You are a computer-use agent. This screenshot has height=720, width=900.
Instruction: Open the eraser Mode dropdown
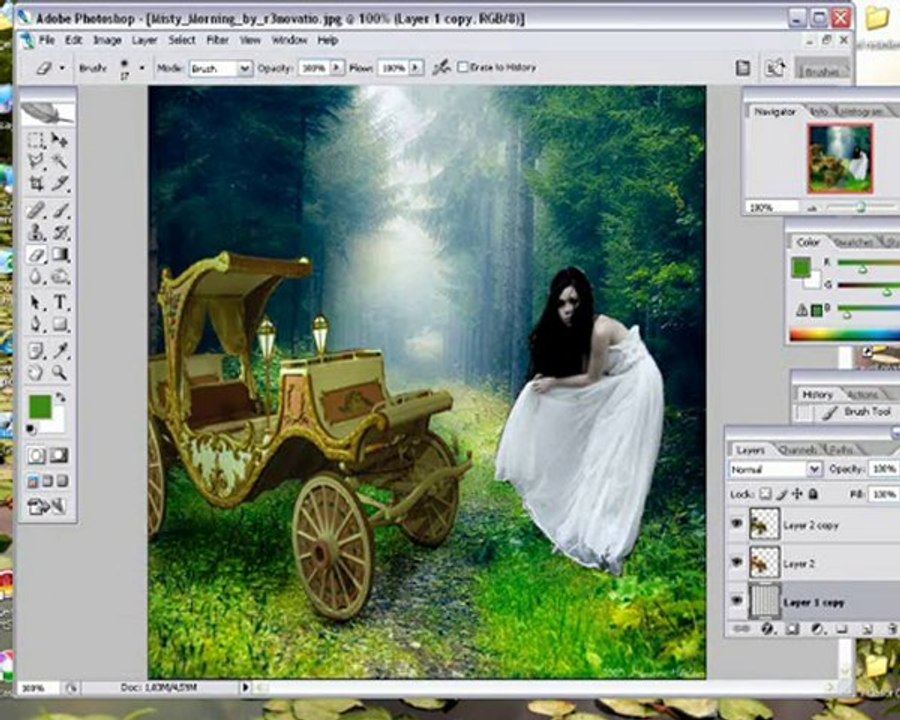[x=221, y=68]
